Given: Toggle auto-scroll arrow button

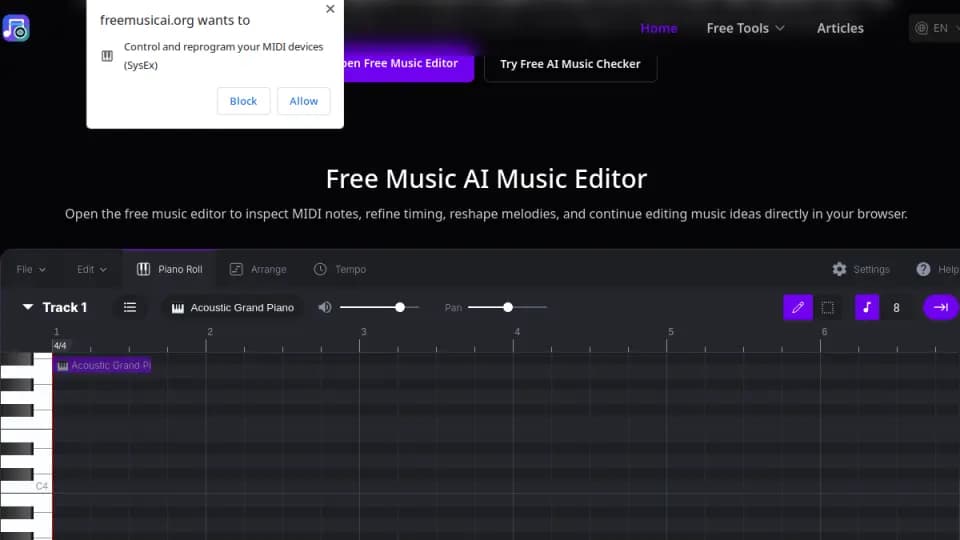Looking at the screenshot, I should [x=941, y=307].
